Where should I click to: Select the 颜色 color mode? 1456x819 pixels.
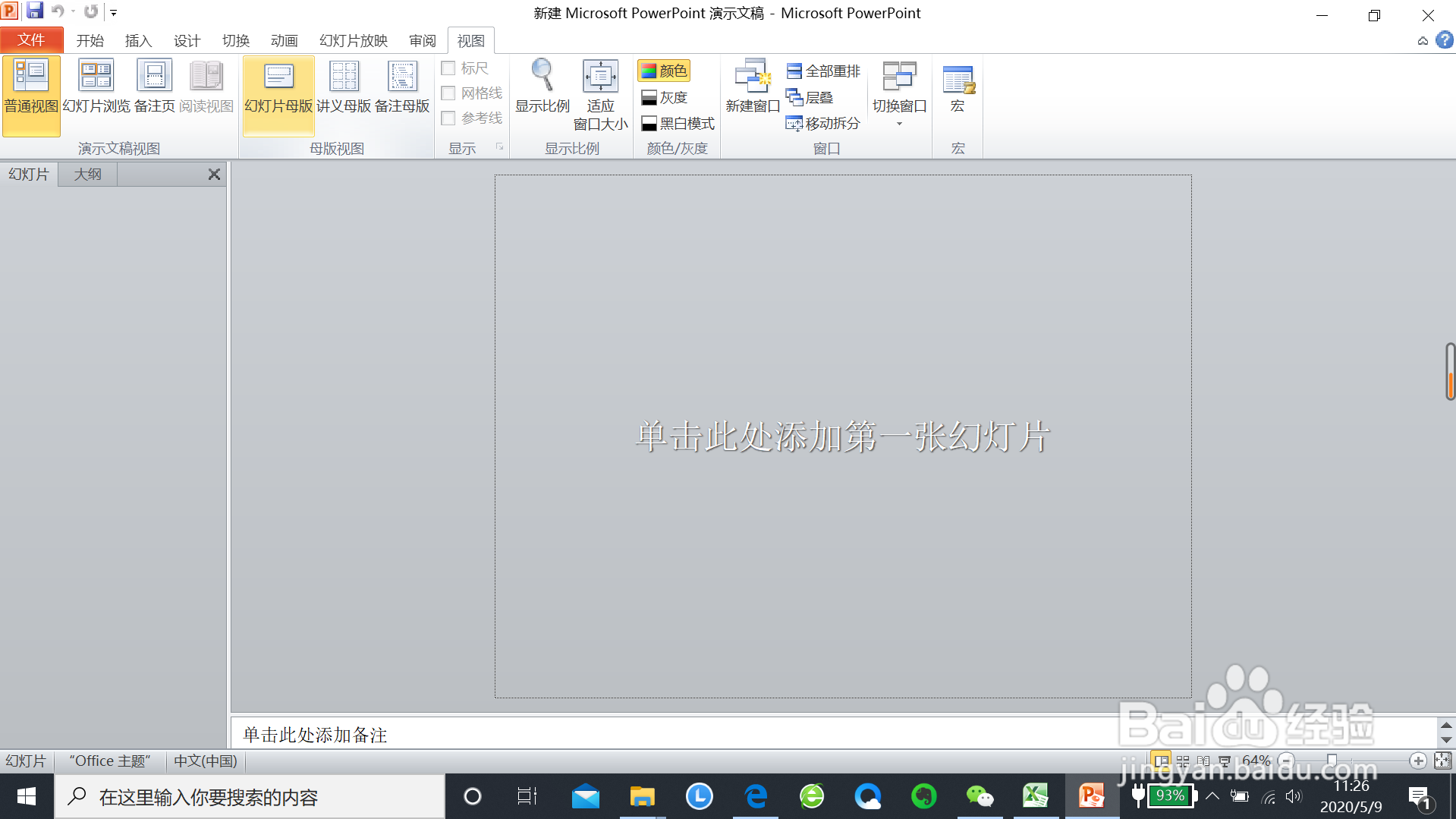pos(664,71)
